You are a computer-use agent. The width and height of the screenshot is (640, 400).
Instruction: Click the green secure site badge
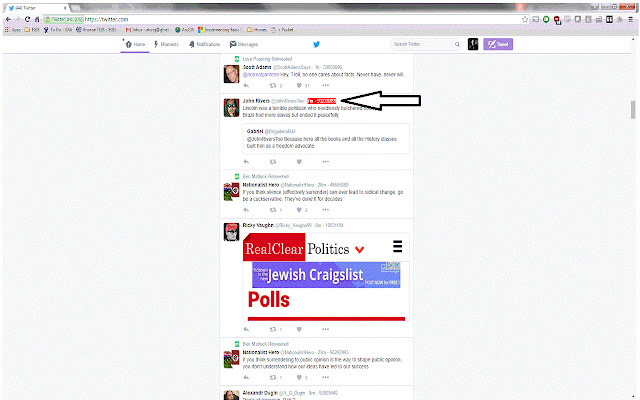tap(64, 19)
